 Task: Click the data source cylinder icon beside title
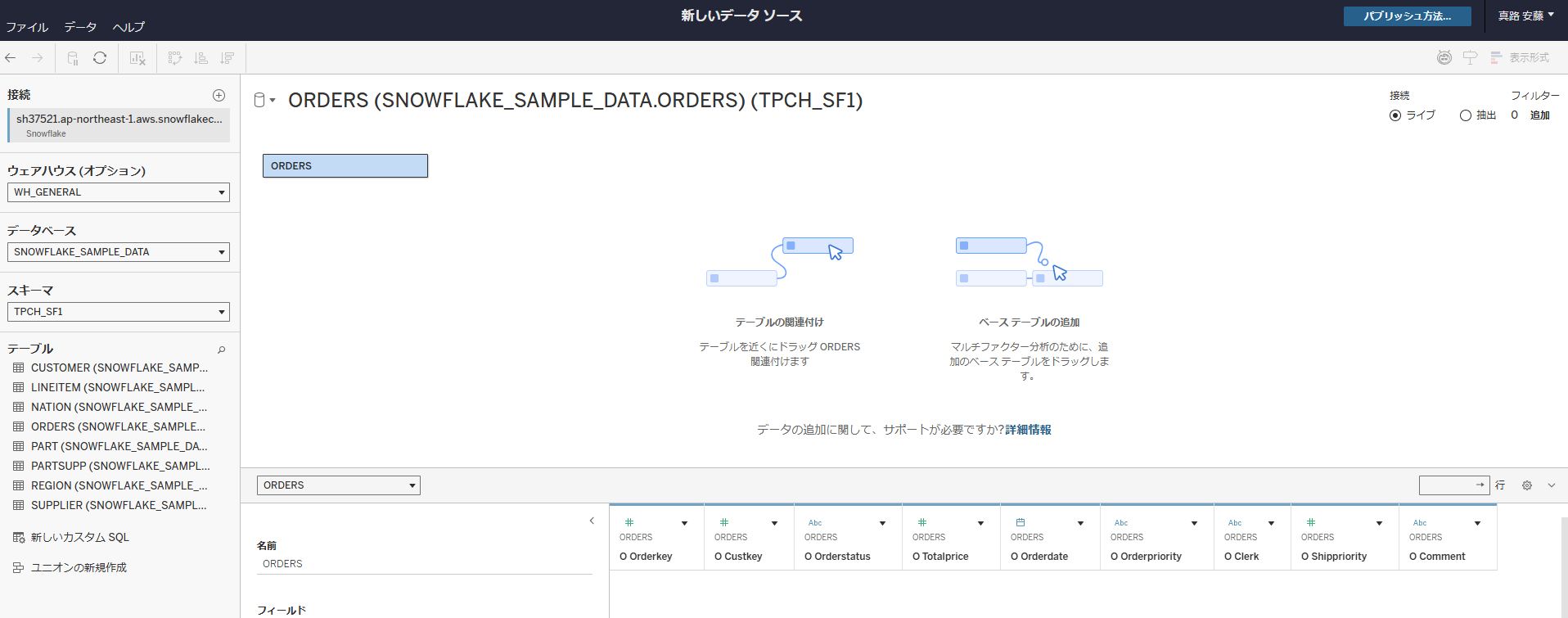[x=259, y=100]
